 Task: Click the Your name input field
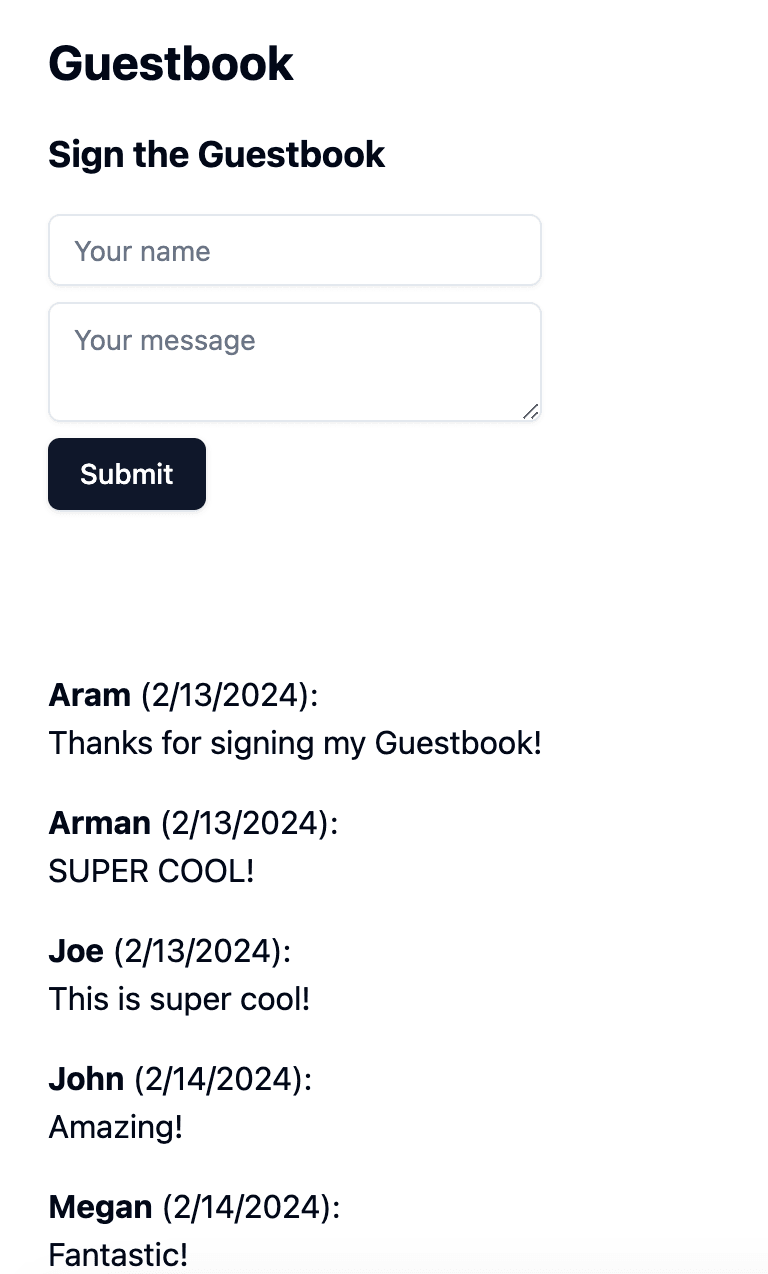point(294,250)
